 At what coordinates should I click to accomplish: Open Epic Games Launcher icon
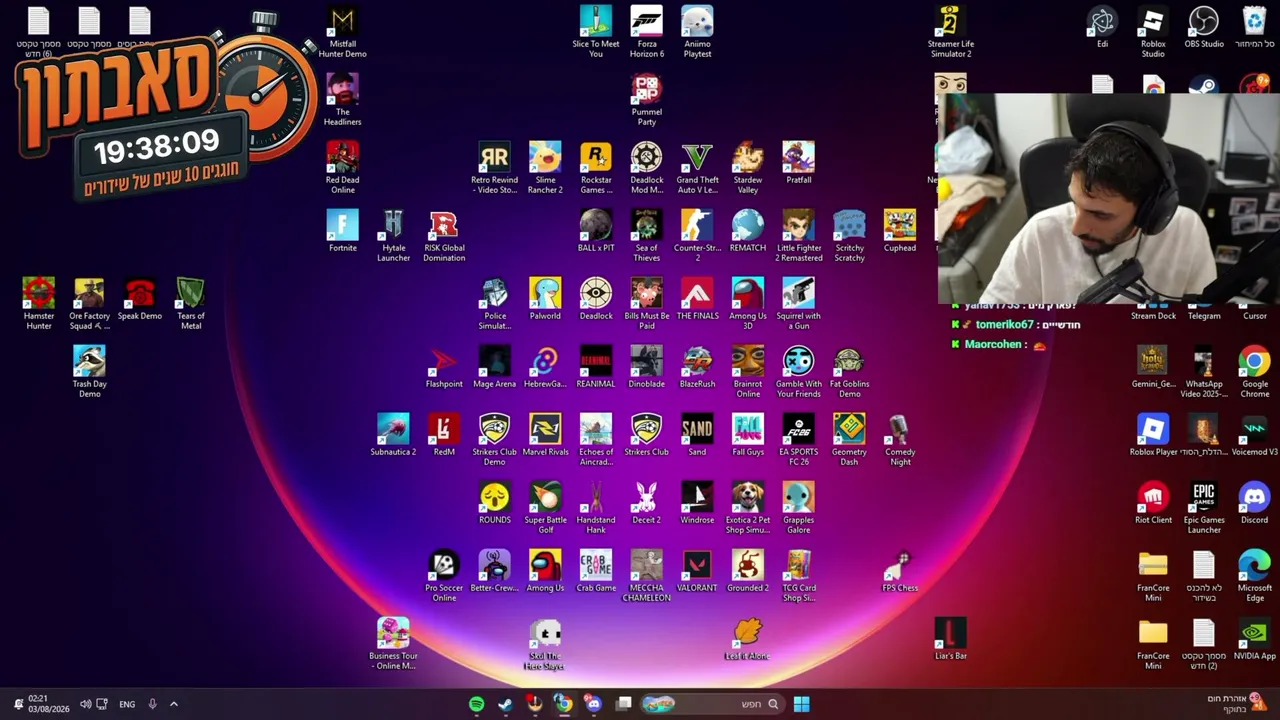coord(1204,508)
